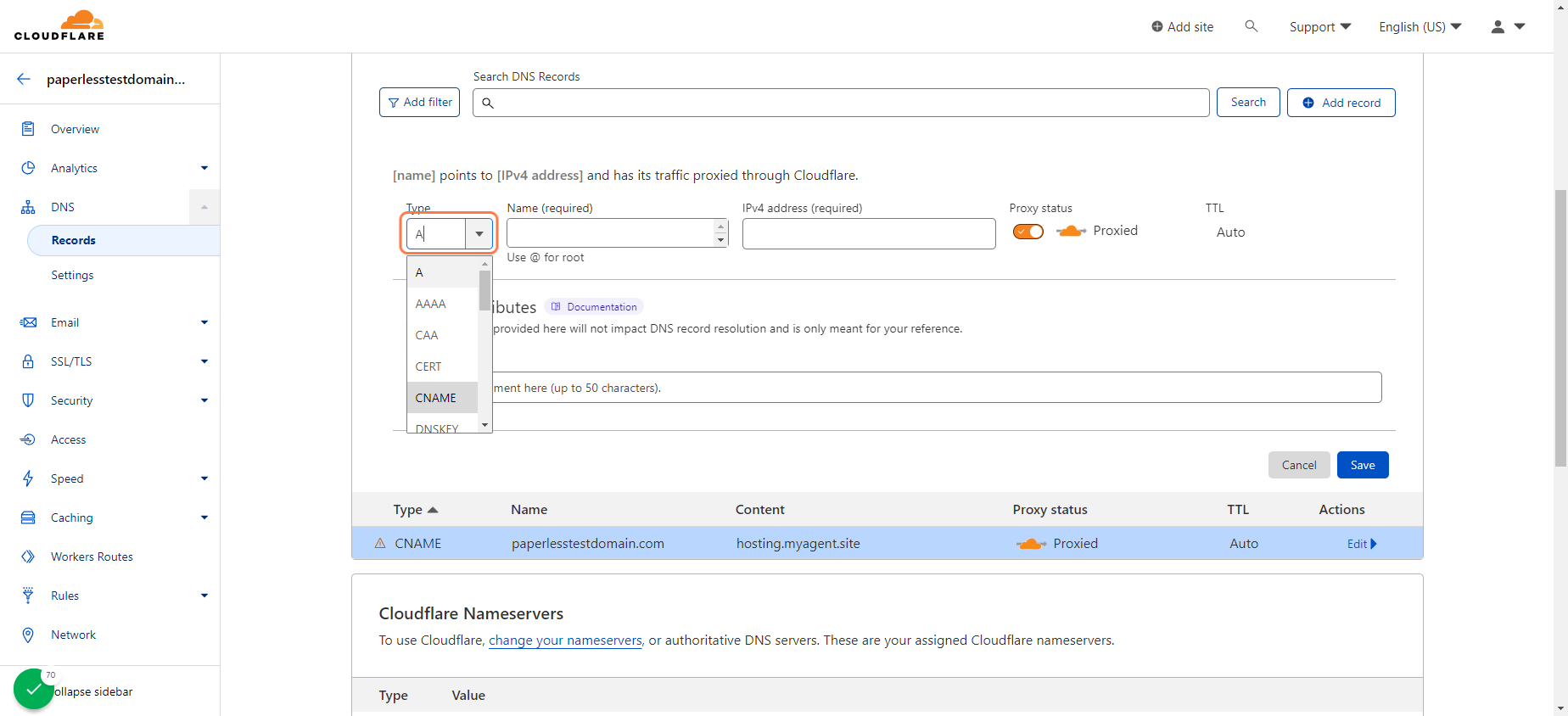
Task: Click the Caching drive icon
Action: point(28,517)
